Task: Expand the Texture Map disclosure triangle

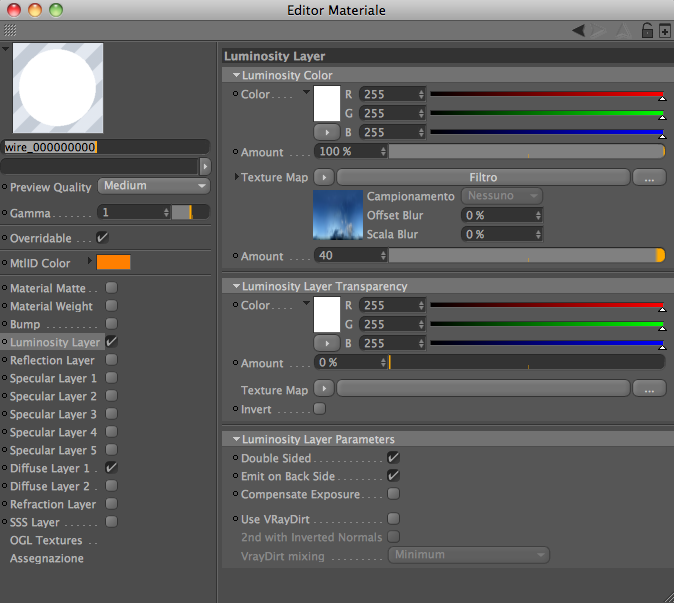Action: click(x=236, y=177)
